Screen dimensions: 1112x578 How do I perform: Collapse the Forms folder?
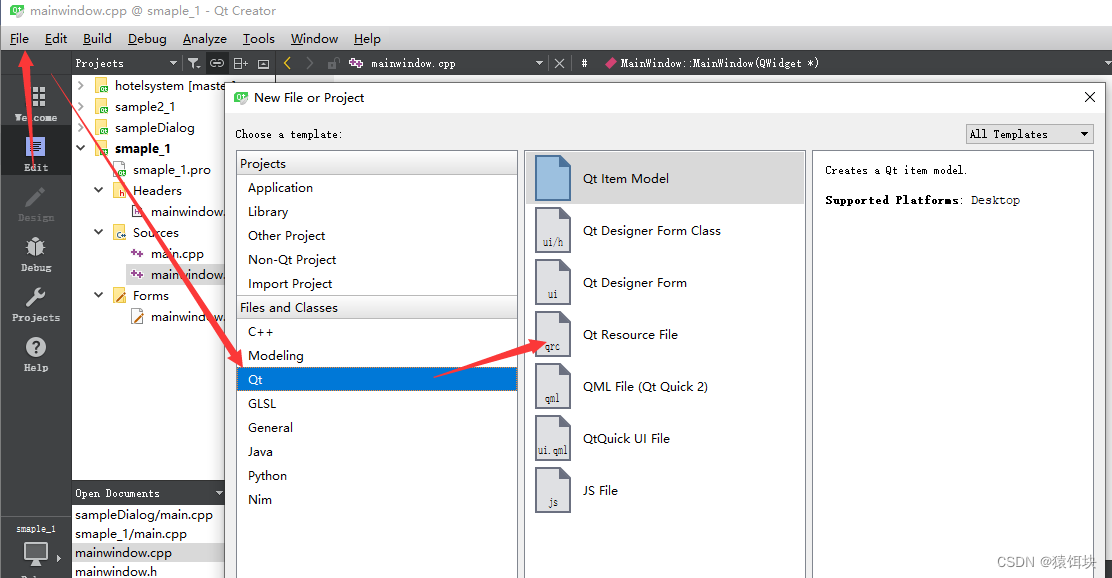[99, 295]
